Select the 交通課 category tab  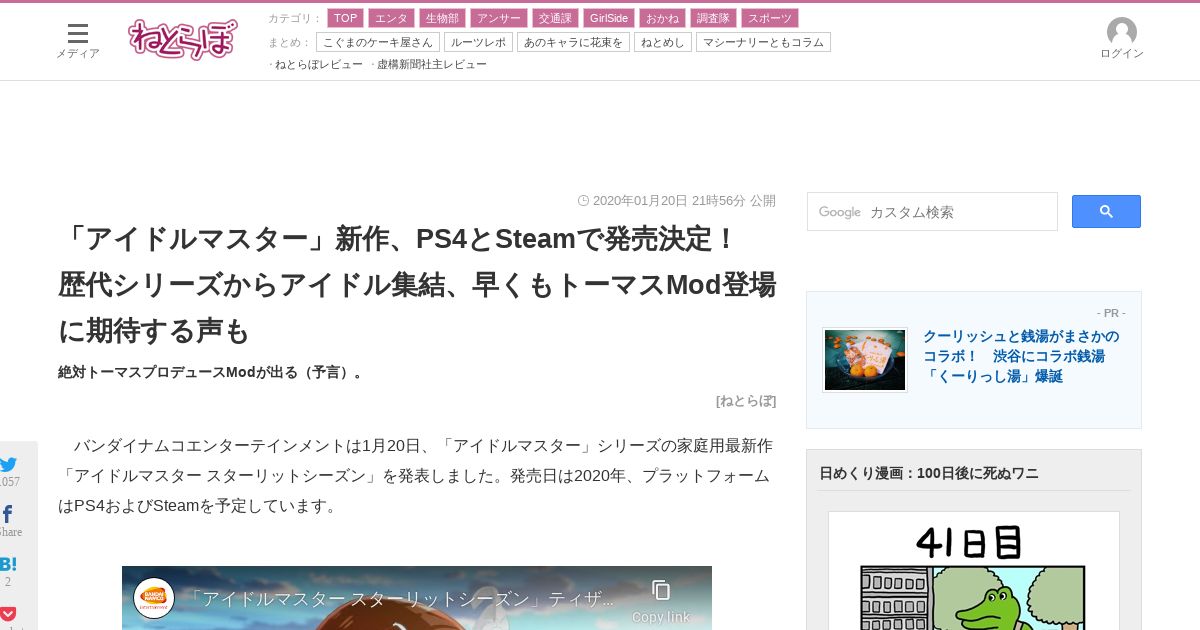[555, 18]
